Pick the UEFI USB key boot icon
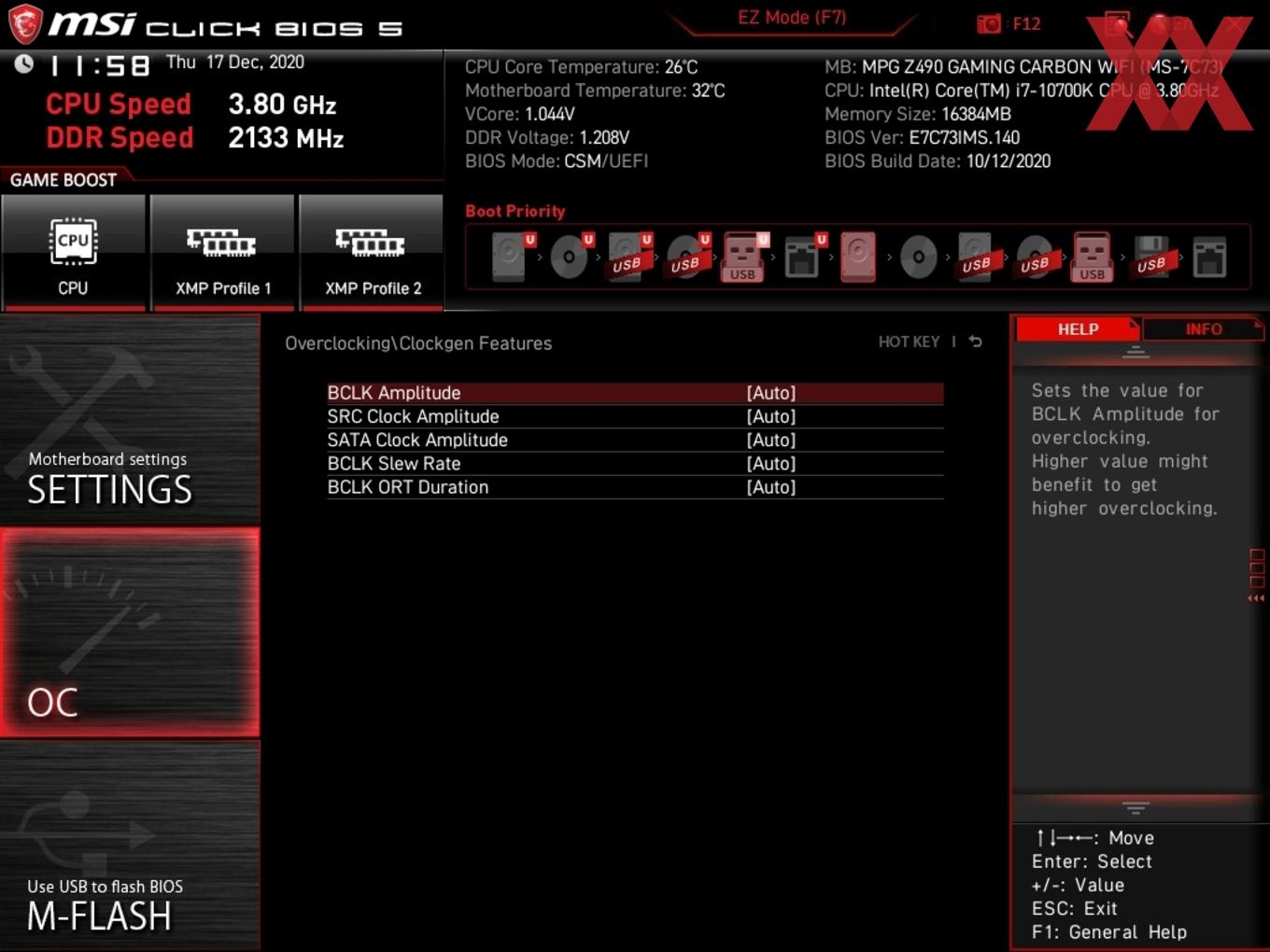This screenshot has width=1270, height=952. (743, 257)
